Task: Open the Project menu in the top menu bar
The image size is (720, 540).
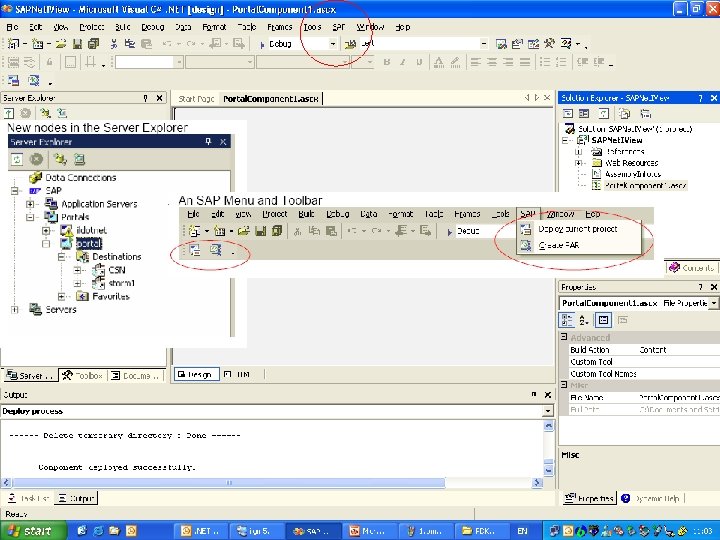Action: 92,27
